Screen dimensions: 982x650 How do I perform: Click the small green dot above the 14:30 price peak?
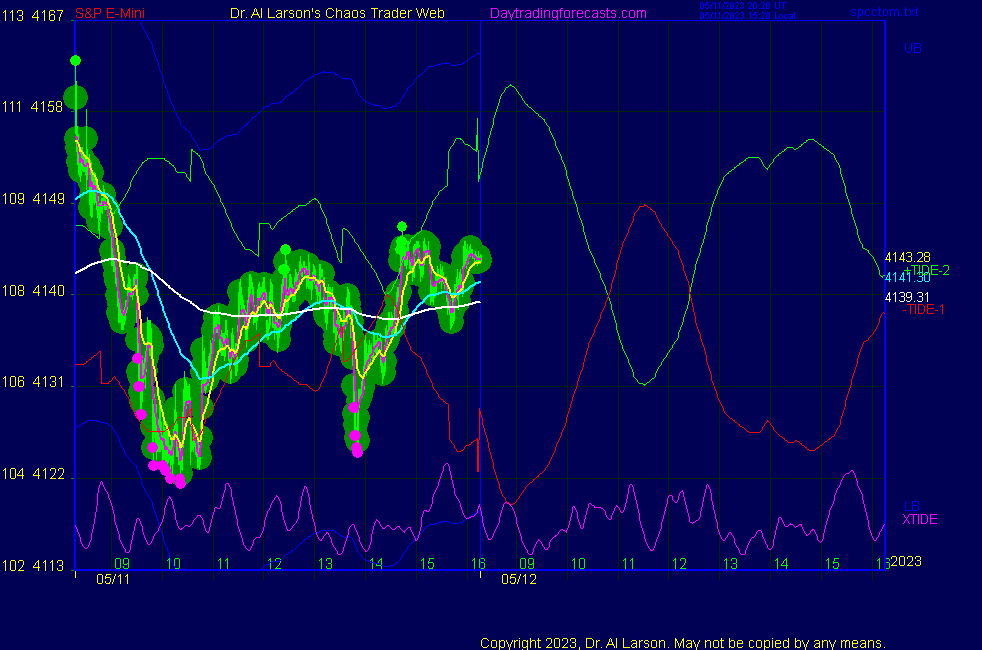click(402, 227)
